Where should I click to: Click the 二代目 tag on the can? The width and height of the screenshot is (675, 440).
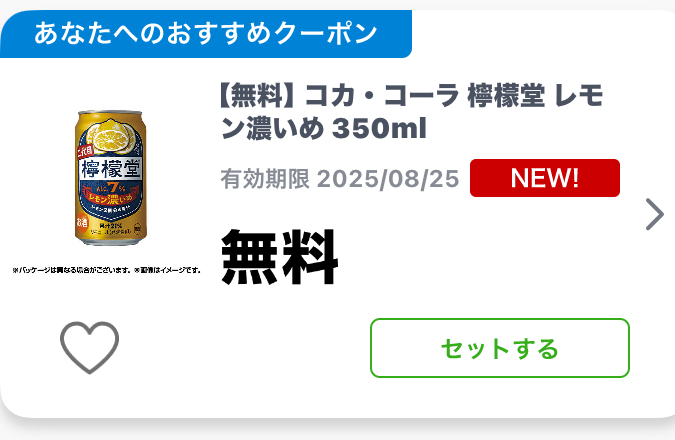85,151
